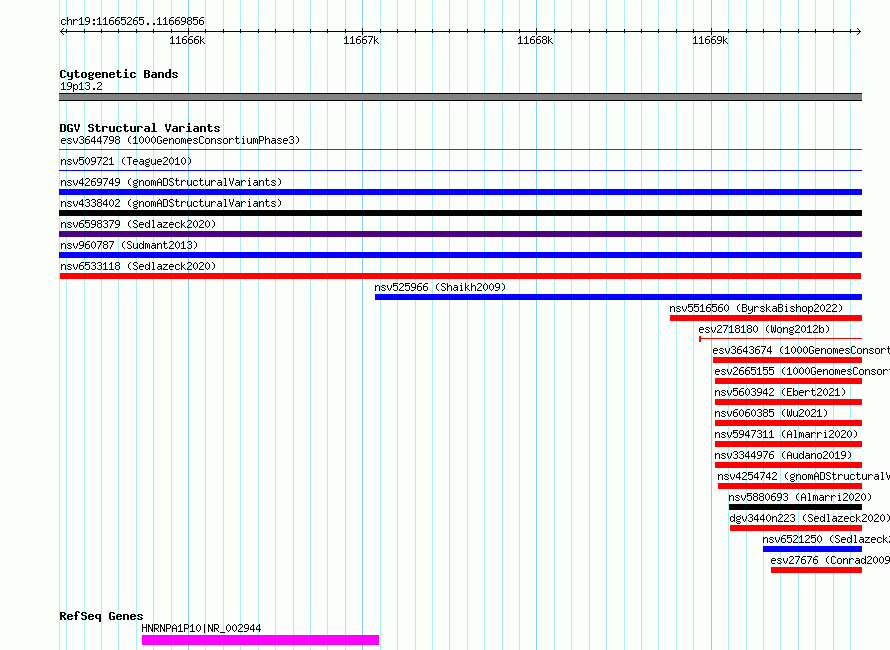The image size is (890, 650).
Task: Open the esv2665155 variant red bar
Action: [x=788, y=381]
